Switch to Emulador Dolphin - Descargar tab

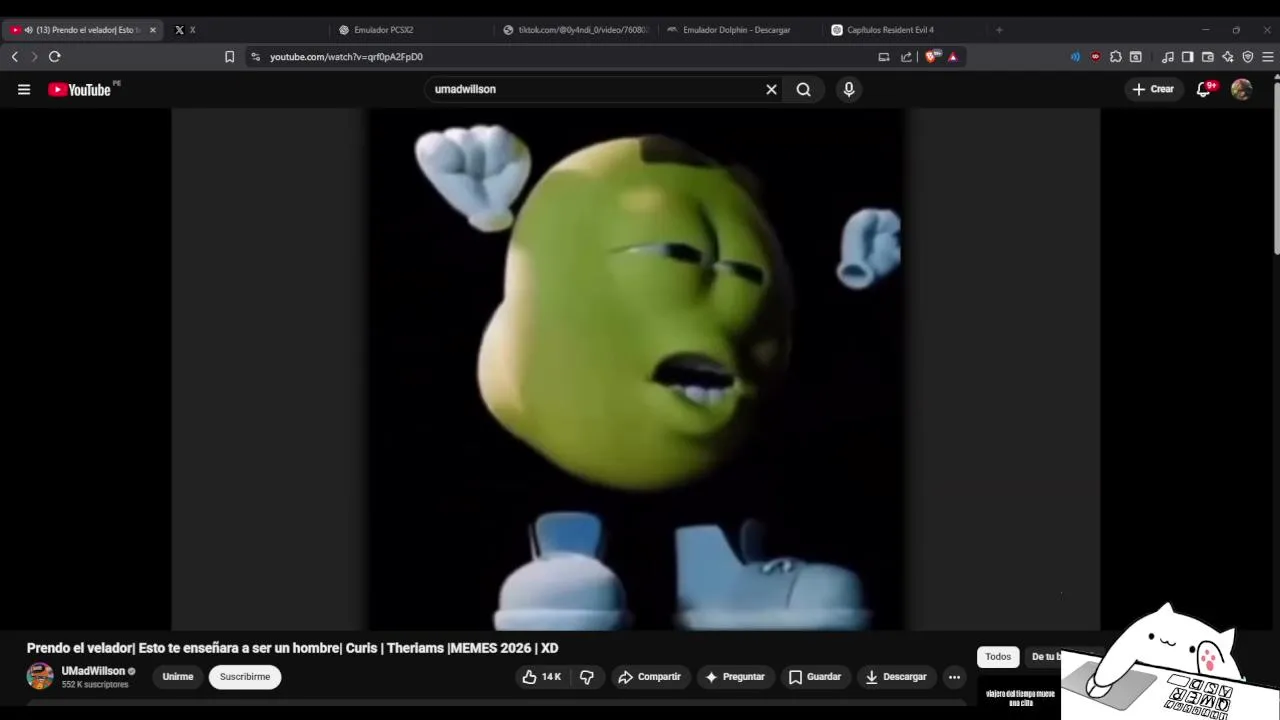[x=736, y=30]
